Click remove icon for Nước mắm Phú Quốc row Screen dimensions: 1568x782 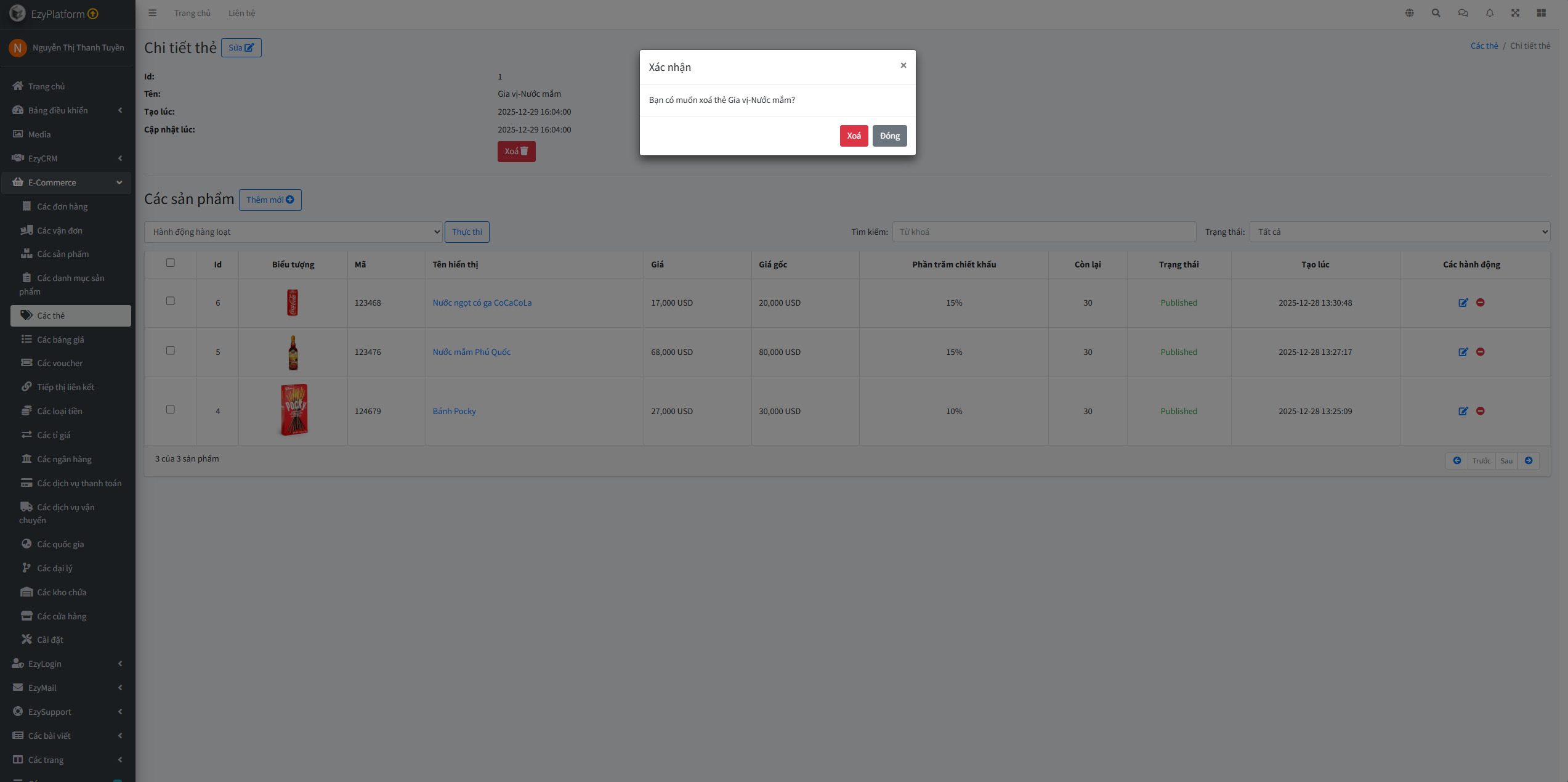(1480, 352)
